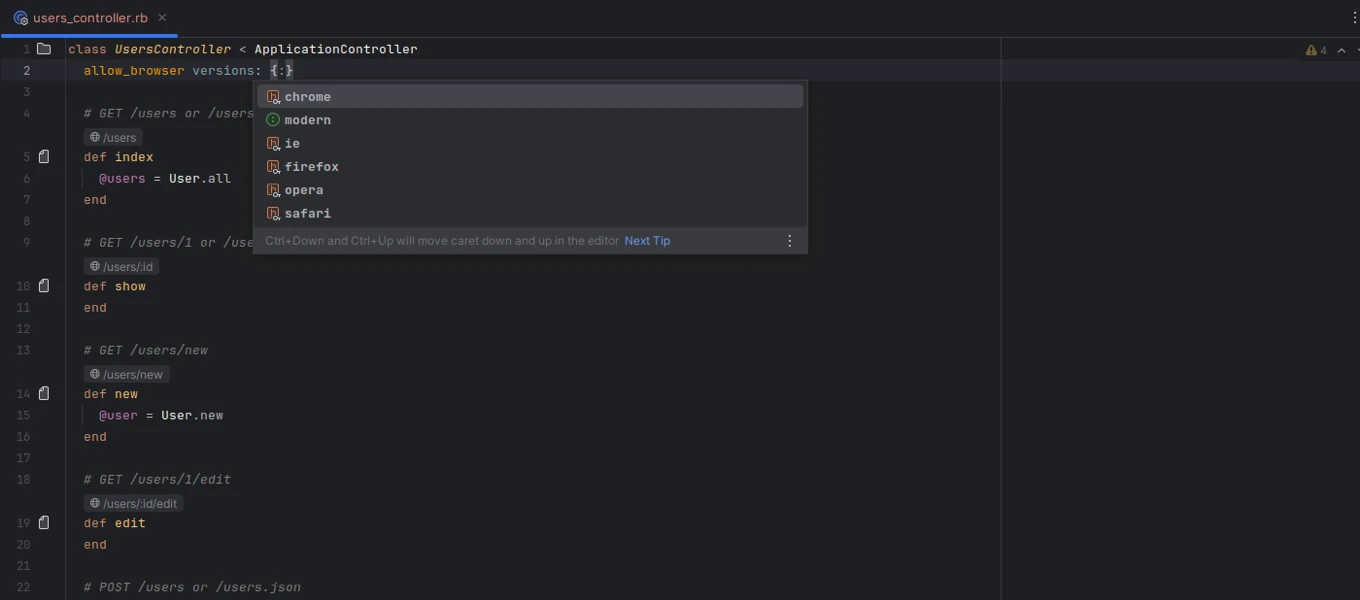Choose chrome from completion list
This screenshot has width=1360, height=600.
(530, 97)
